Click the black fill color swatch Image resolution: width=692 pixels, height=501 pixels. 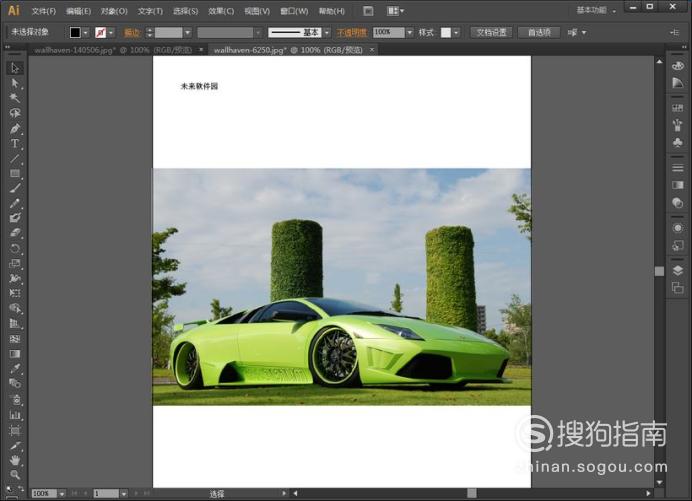tap(75, 33)
